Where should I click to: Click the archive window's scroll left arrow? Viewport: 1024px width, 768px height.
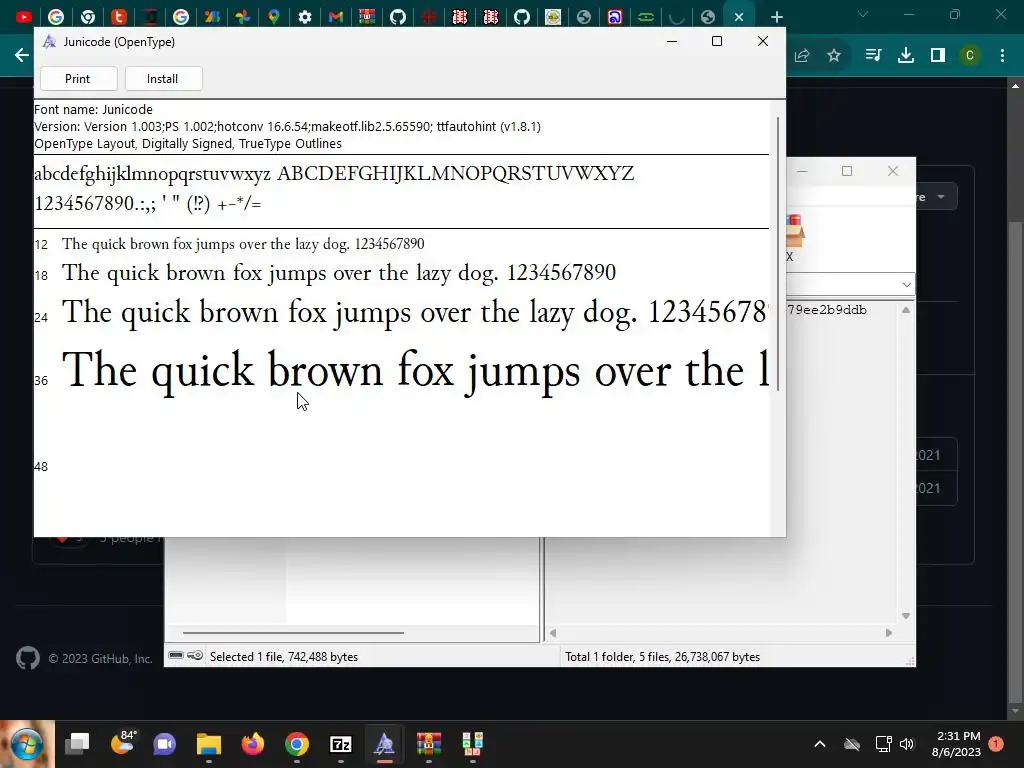pyautogui.click(x=552, y=633)
